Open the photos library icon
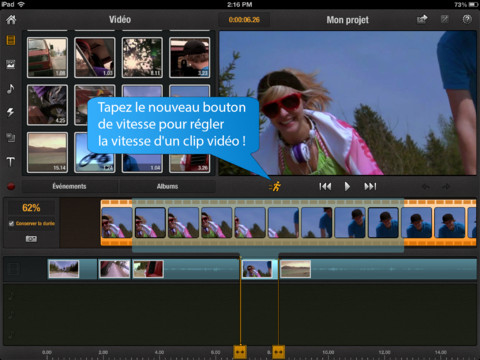Image resolution: width=480 pixels, height=360 pixels. click(x=11, y=64)
